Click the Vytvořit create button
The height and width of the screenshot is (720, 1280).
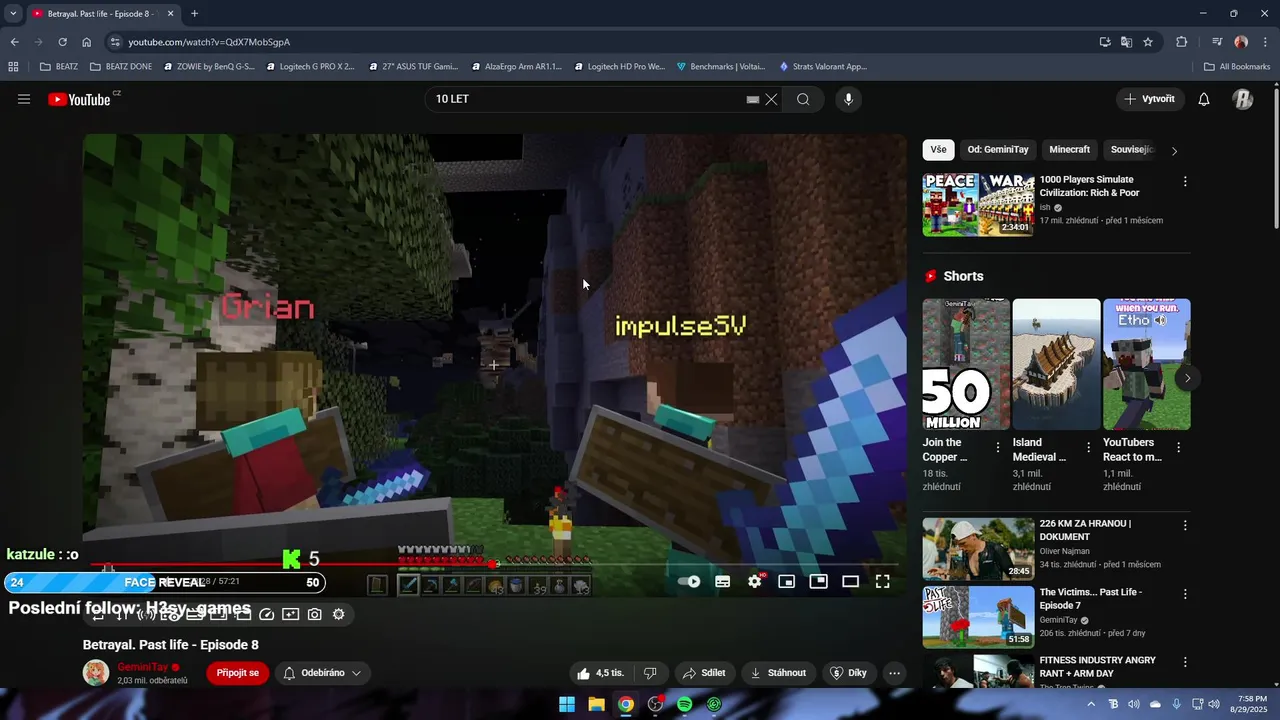coord(1150,99)
